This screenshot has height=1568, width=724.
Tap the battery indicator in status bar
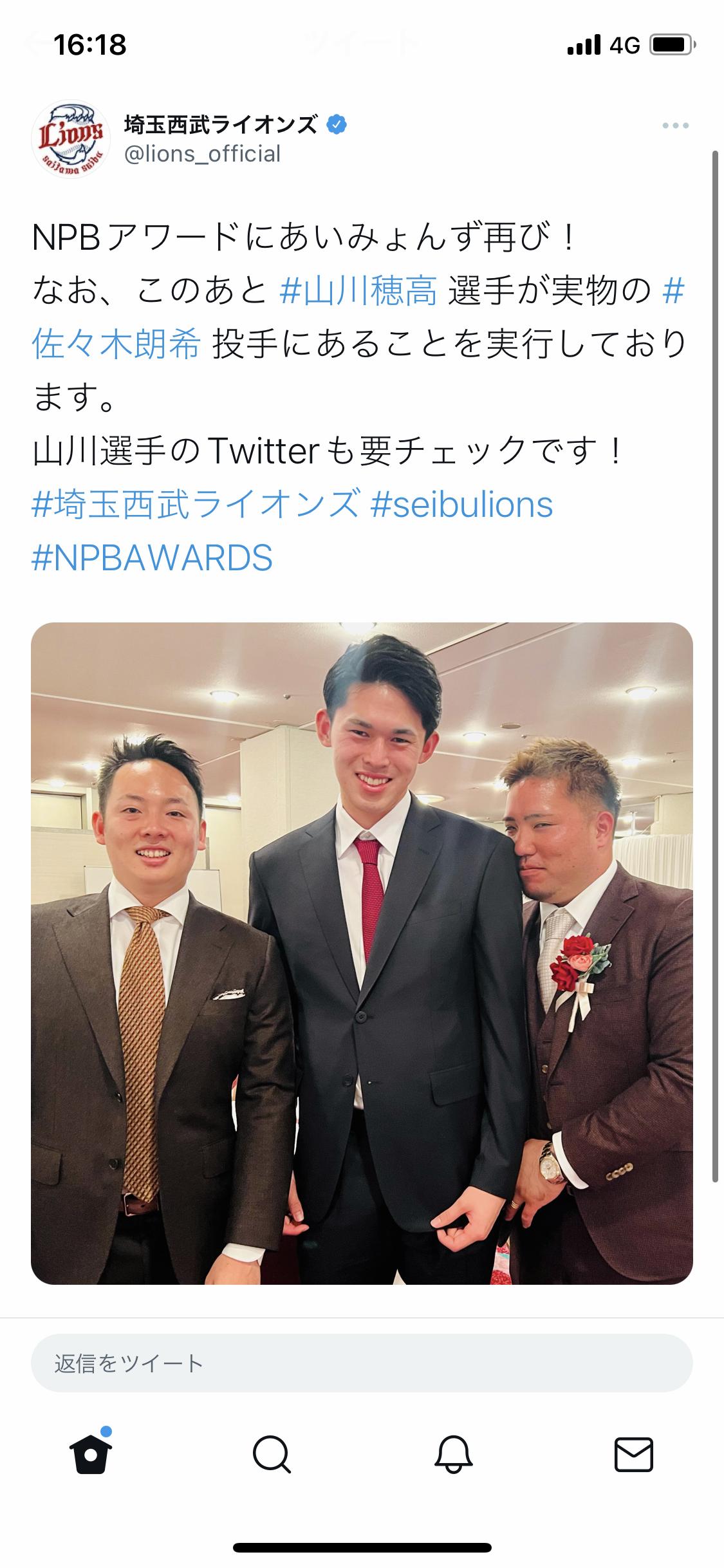click(x=673, y=45)
